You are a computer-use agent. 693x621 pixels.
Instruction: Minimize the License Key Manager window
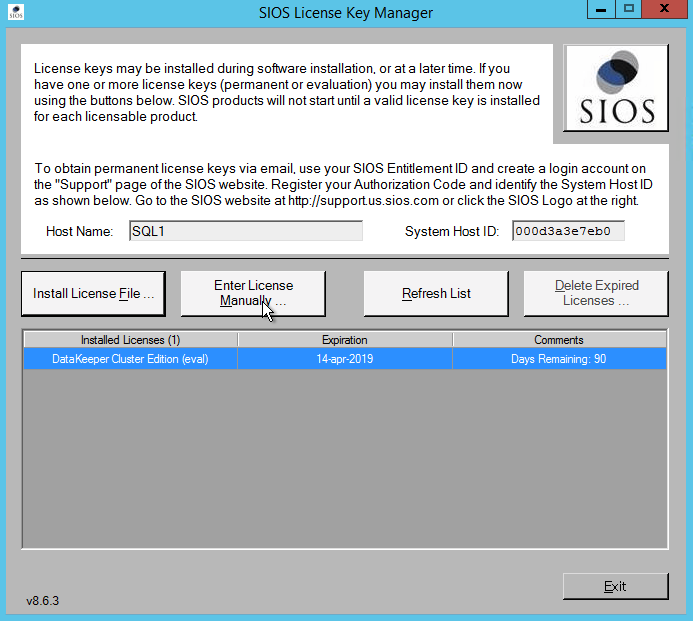click(x=600, y=10)
